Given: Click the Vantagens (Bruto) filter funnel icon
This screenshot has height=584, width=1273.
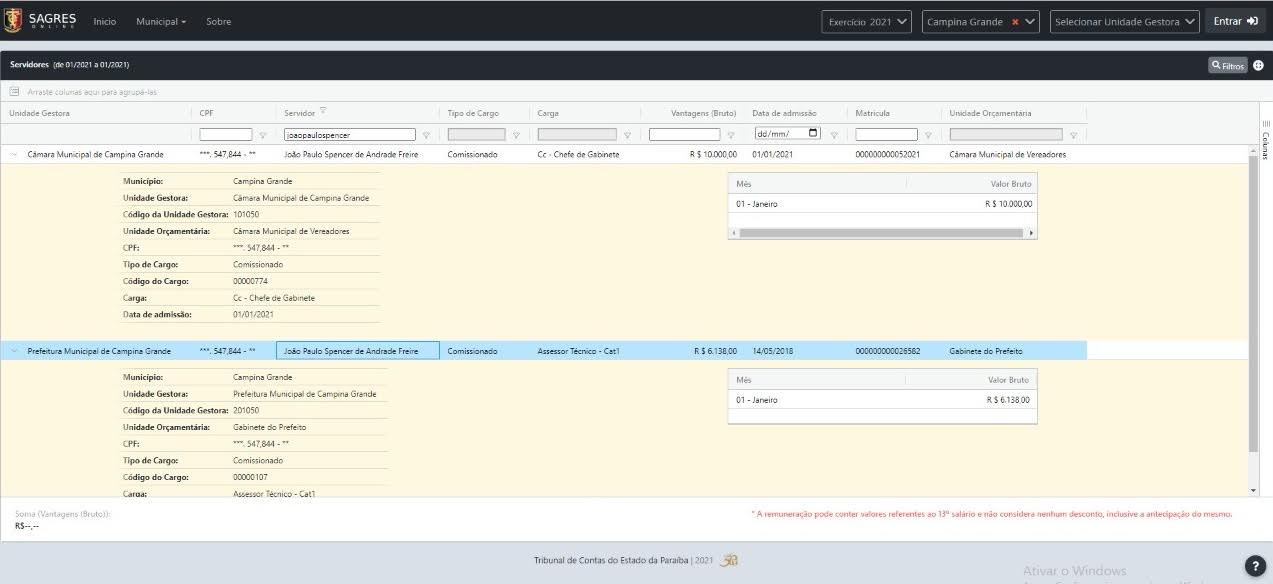Looking at the screenshot, I should 731,135.
